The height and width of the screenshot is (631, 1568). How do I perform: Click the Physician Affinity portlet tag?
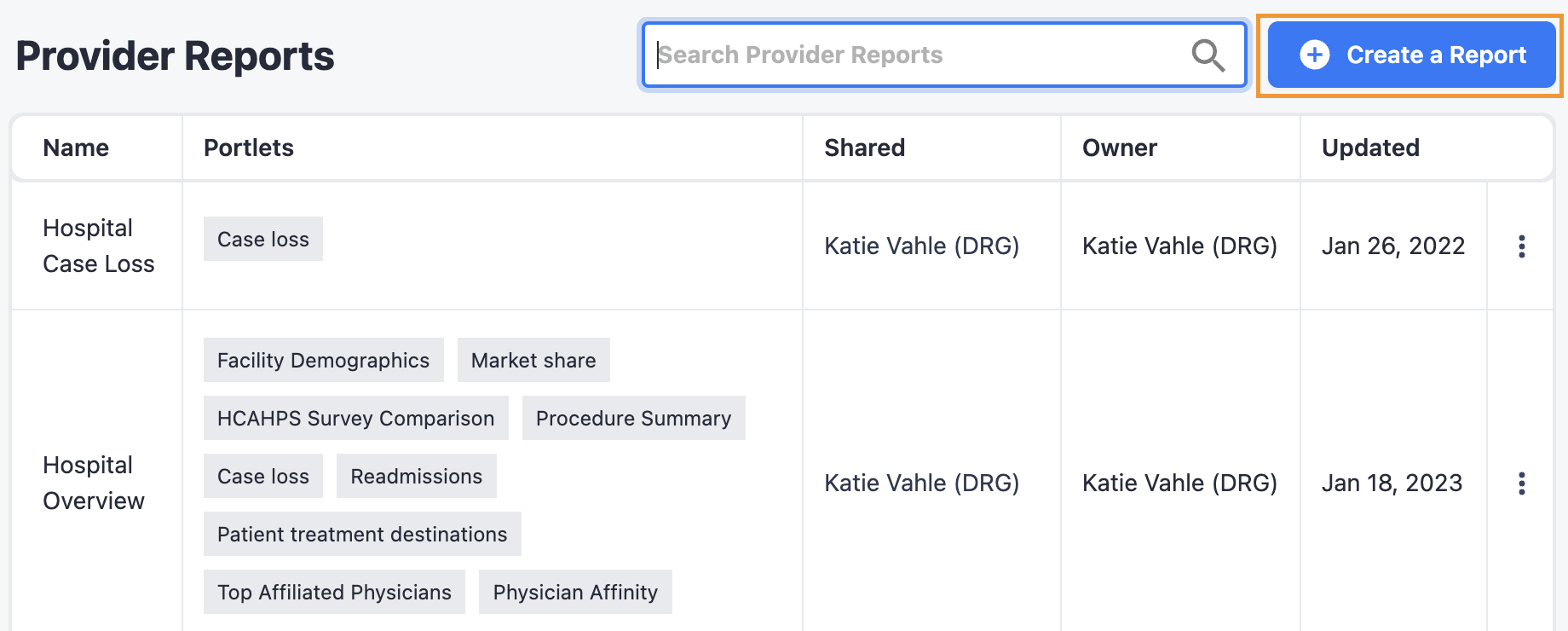[x=575, y=592]
